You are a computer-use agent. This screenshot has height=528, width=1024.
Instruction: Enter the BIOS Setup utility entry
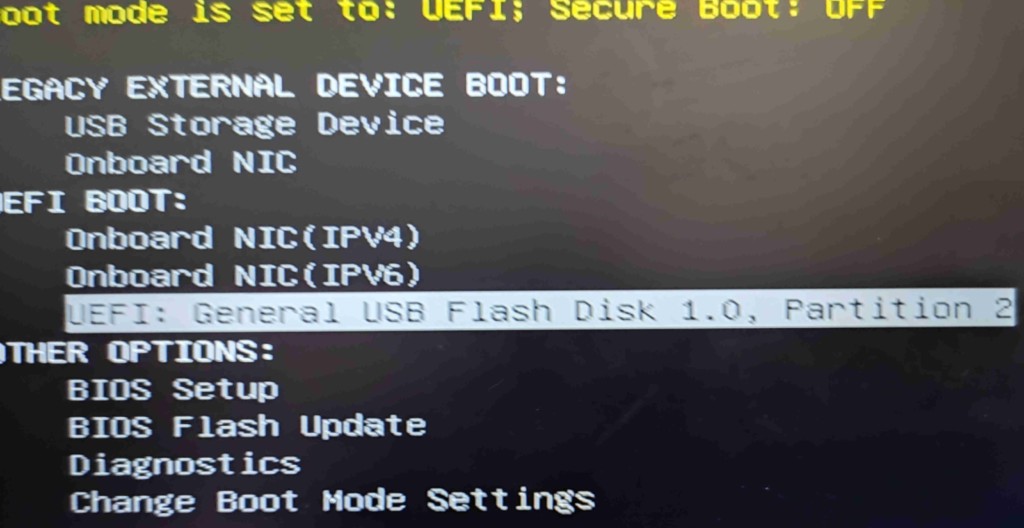tap(173, 390)
